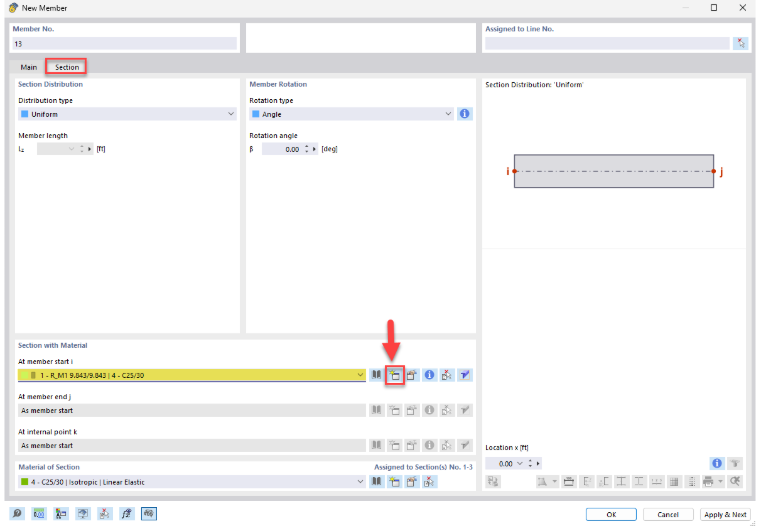
Task: Open section library for member start i
Action: pyautogui.click(x=377, y=375)
